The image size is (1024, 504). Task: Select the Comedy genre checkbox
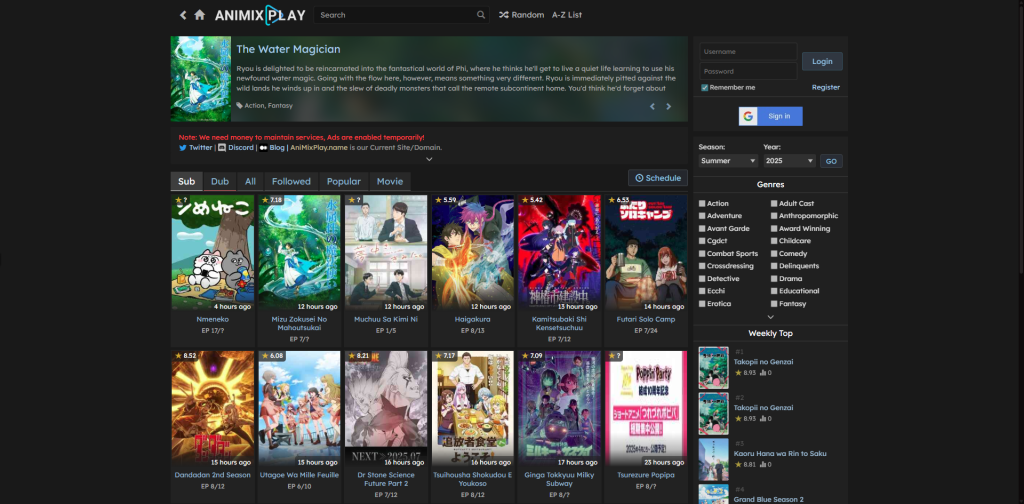774,254
